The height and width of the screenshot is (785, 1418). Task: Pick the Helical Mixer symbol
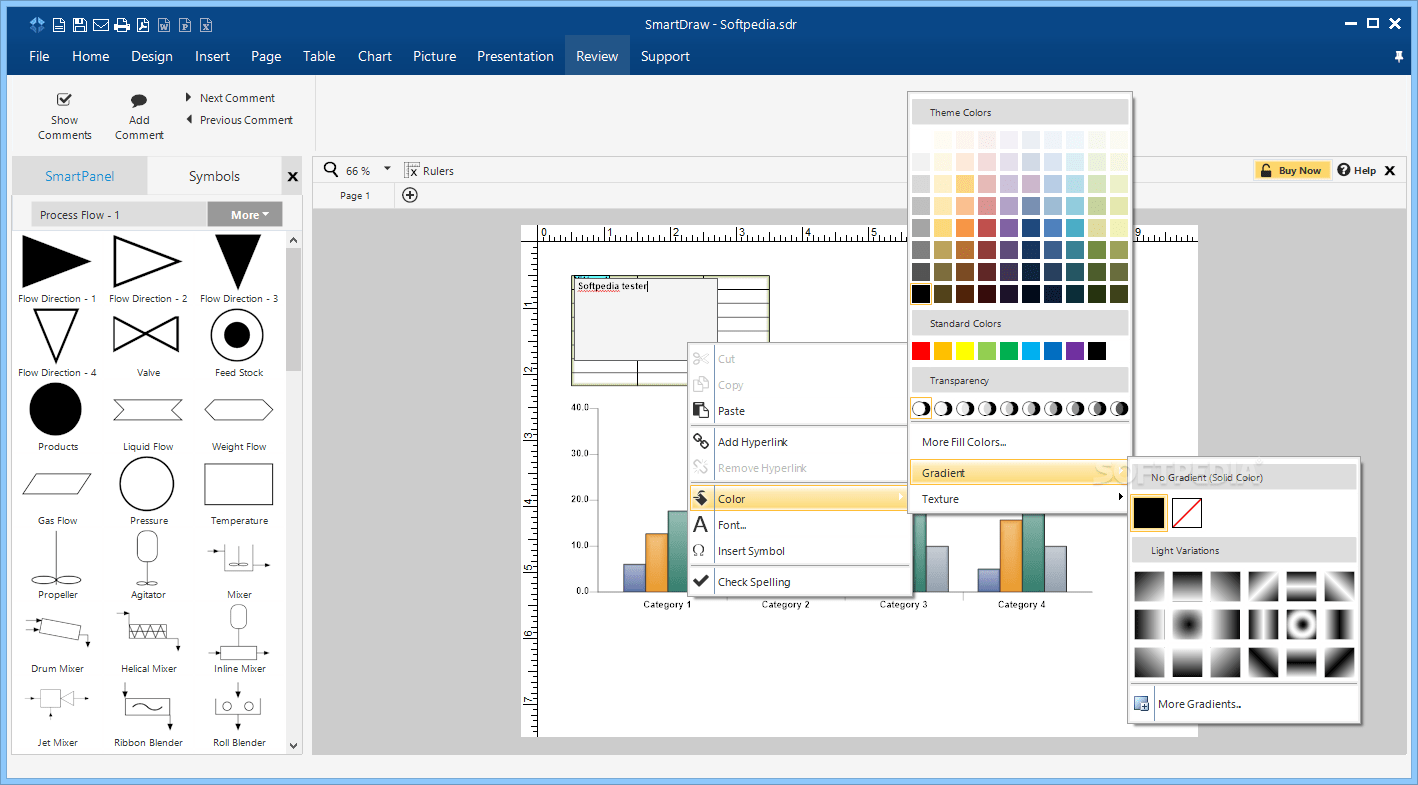(147, 630)
